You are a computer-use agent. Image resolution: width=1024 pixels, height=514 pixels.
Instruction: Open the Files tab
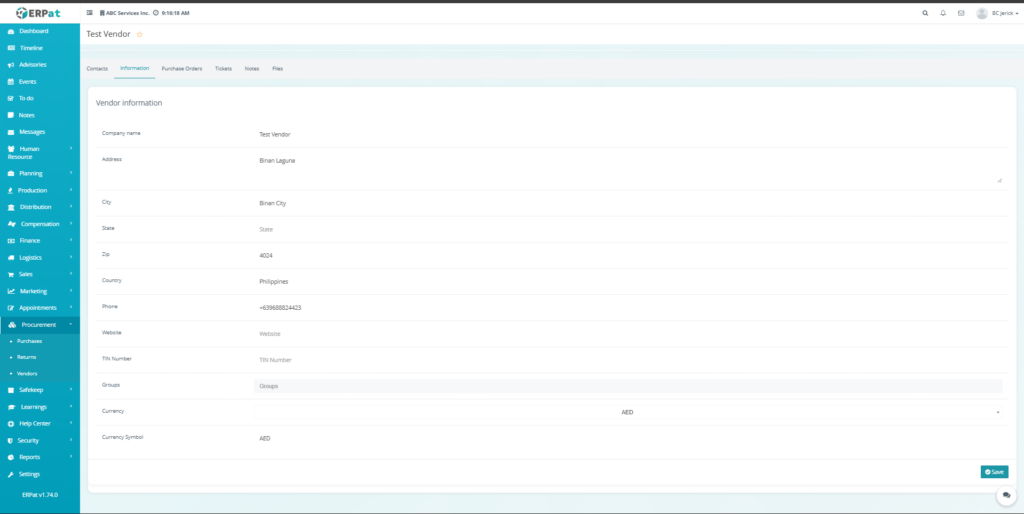(278, 69)
